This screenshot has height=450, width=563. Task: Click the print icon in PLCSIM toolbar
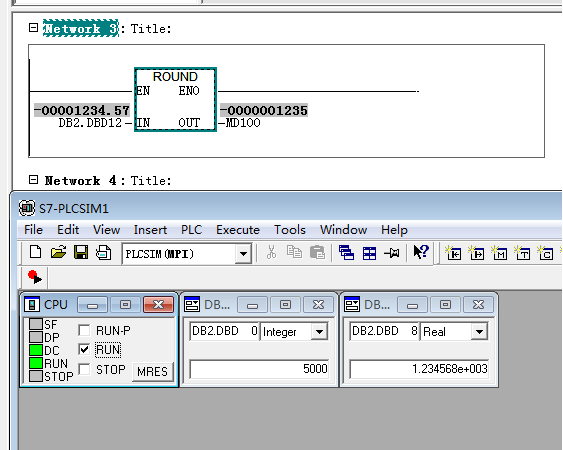pyautogui.click(x=103, y=252)
